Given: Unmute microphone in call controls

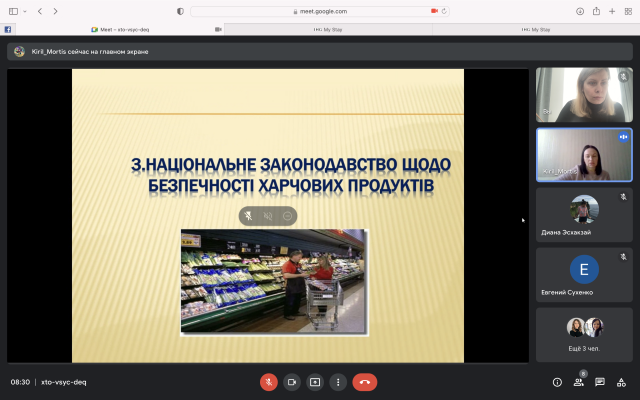Looking at the screenshot, I should click(269, 381).
